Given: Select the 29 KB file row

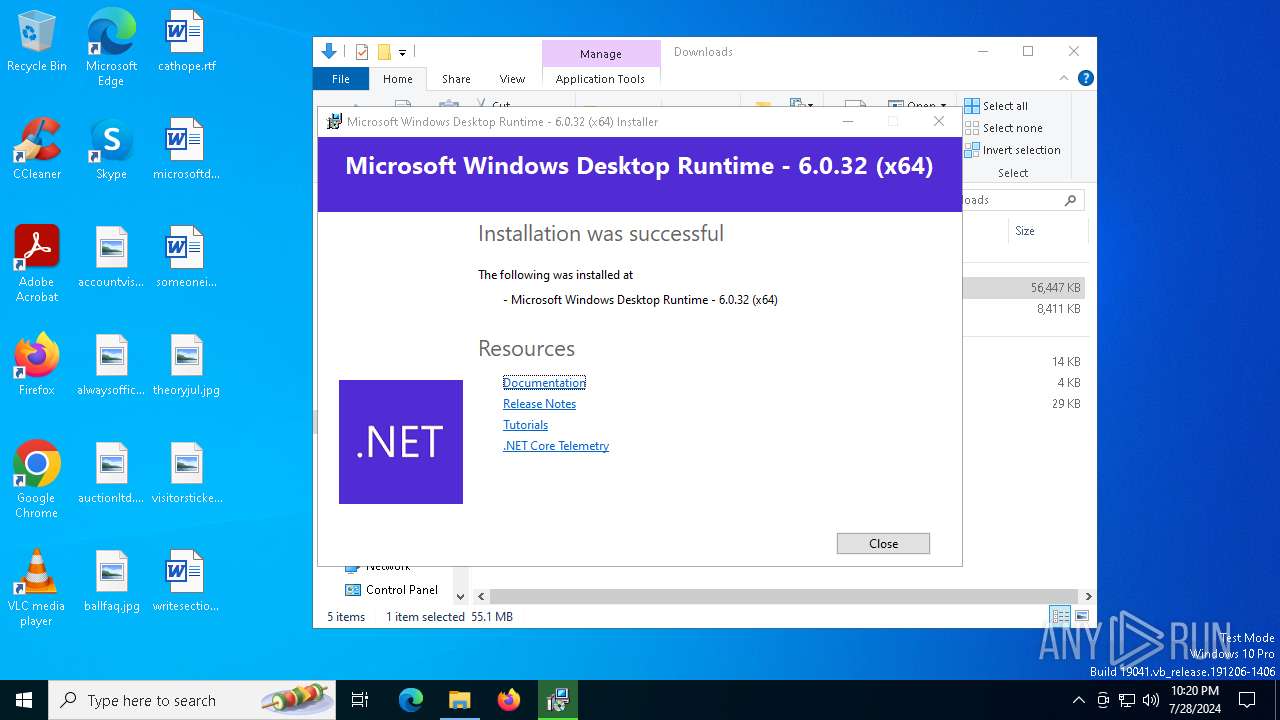Looking at the screenshot, I should [x=1024, y=404].
